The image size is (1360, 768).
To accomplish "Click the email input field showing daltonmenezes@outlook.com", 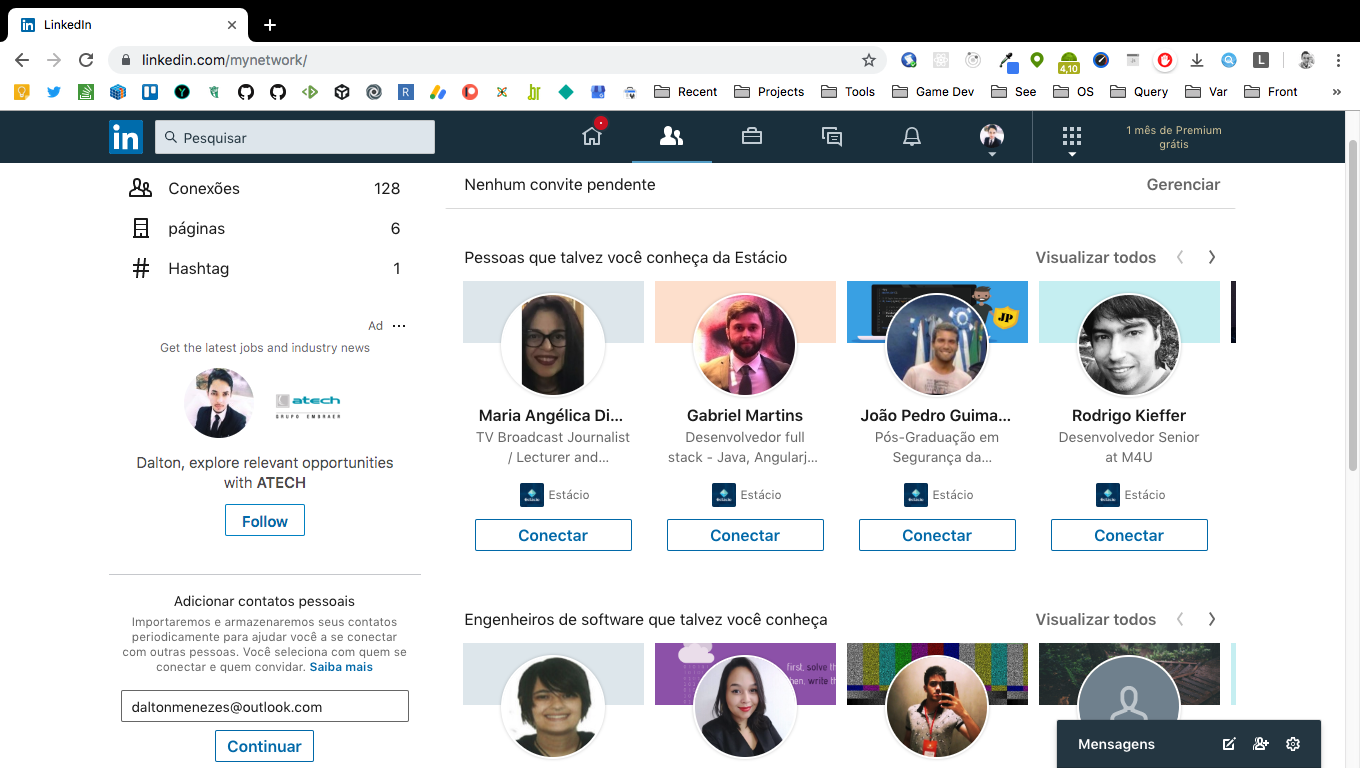I will coord(264,705).
